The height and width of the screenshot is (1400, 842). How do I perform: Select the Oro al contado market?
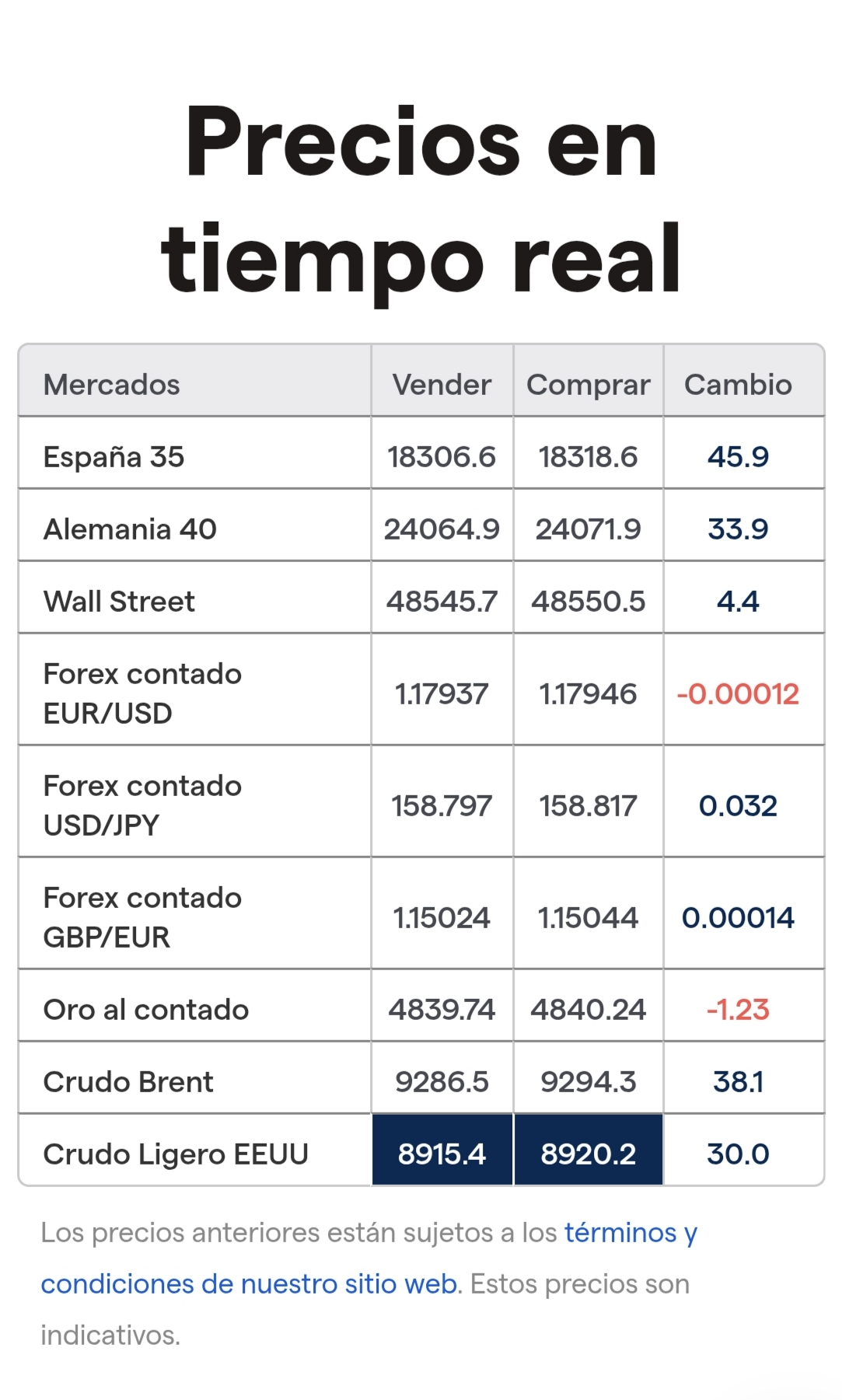tap(146, 1010)
